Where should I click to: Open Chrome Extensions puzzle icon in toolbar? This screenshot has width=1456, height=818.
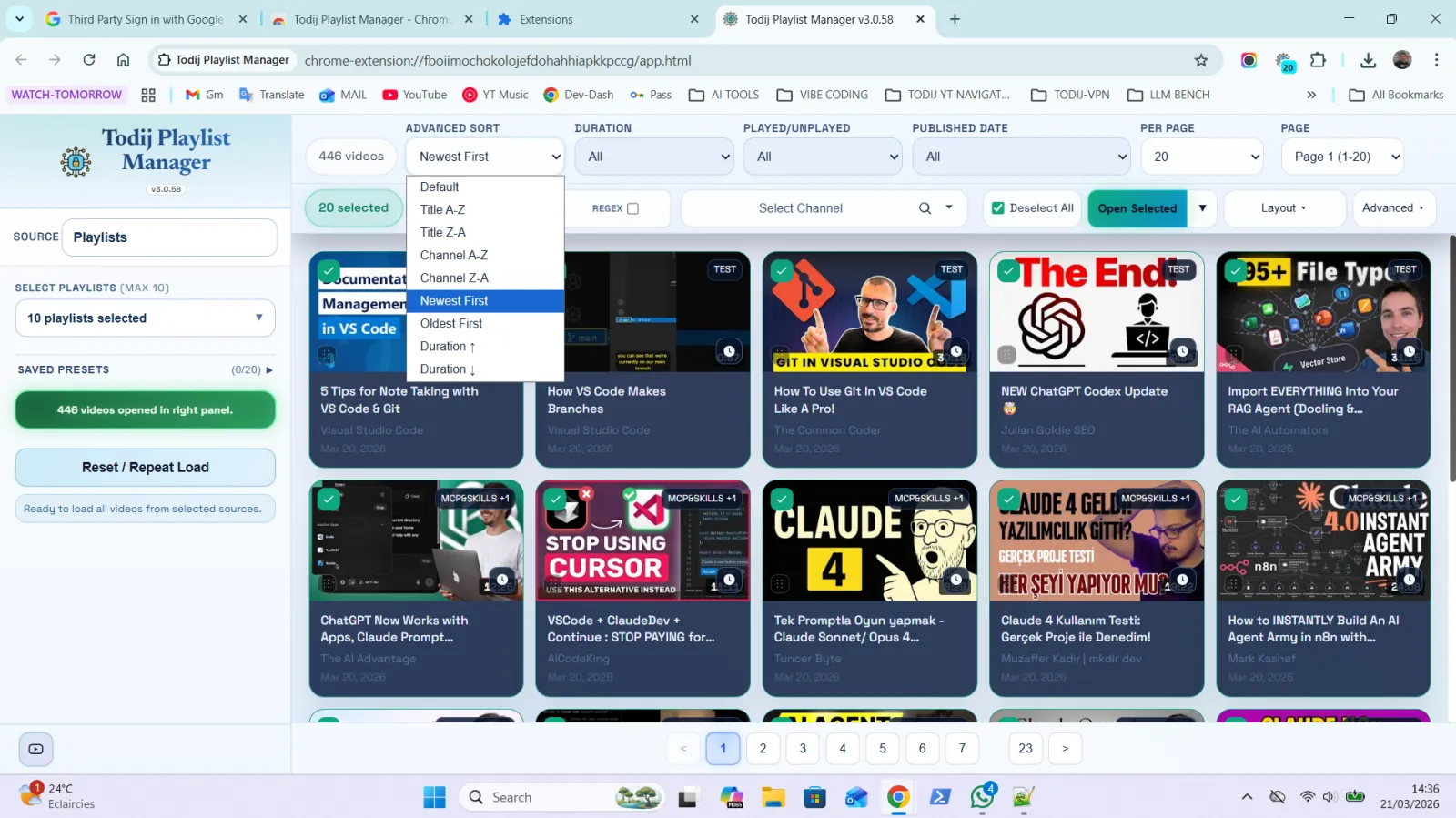[1318, 60]
